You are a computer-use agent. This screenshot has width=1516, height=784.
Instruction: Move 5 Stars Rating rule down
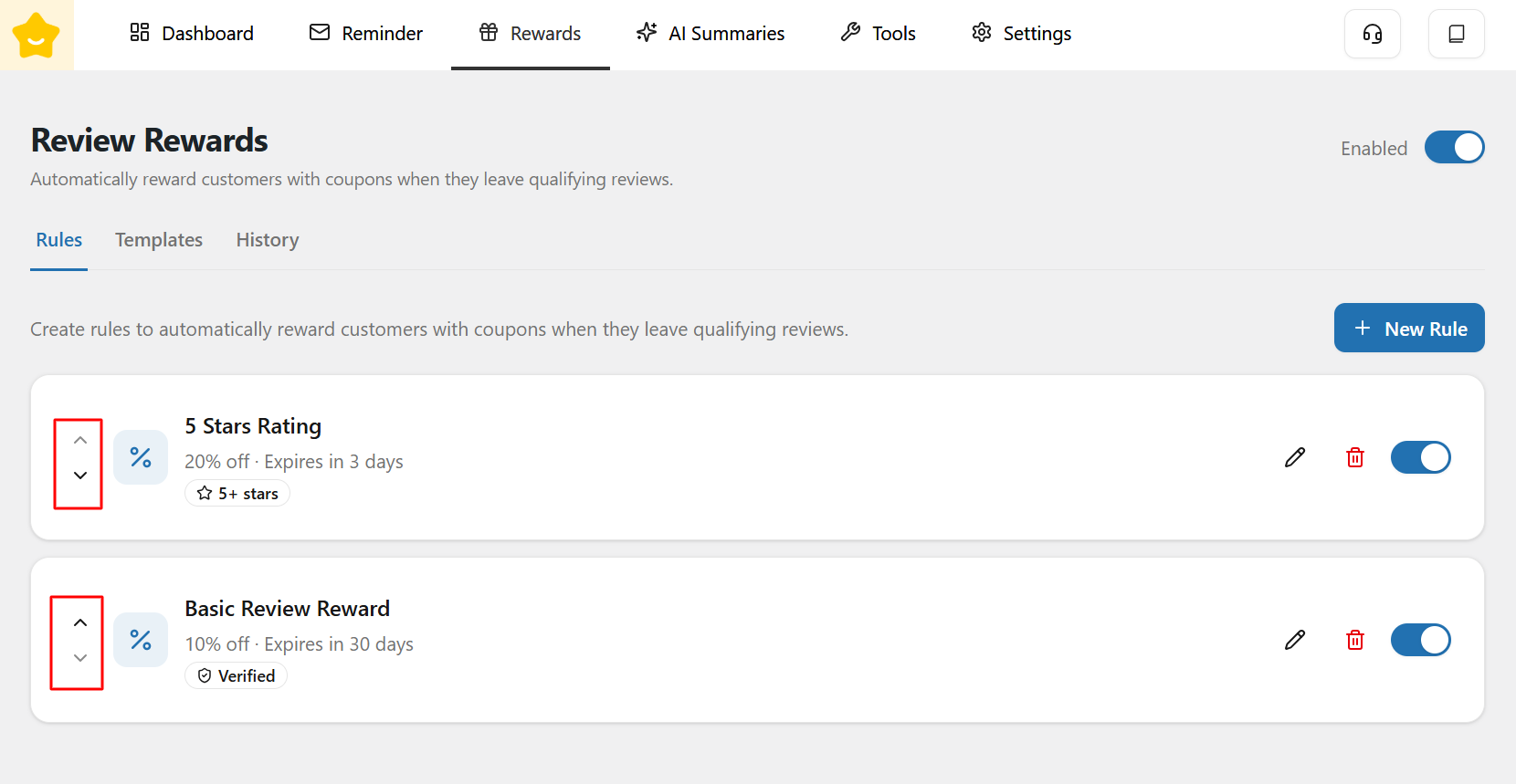click(80, 476)
